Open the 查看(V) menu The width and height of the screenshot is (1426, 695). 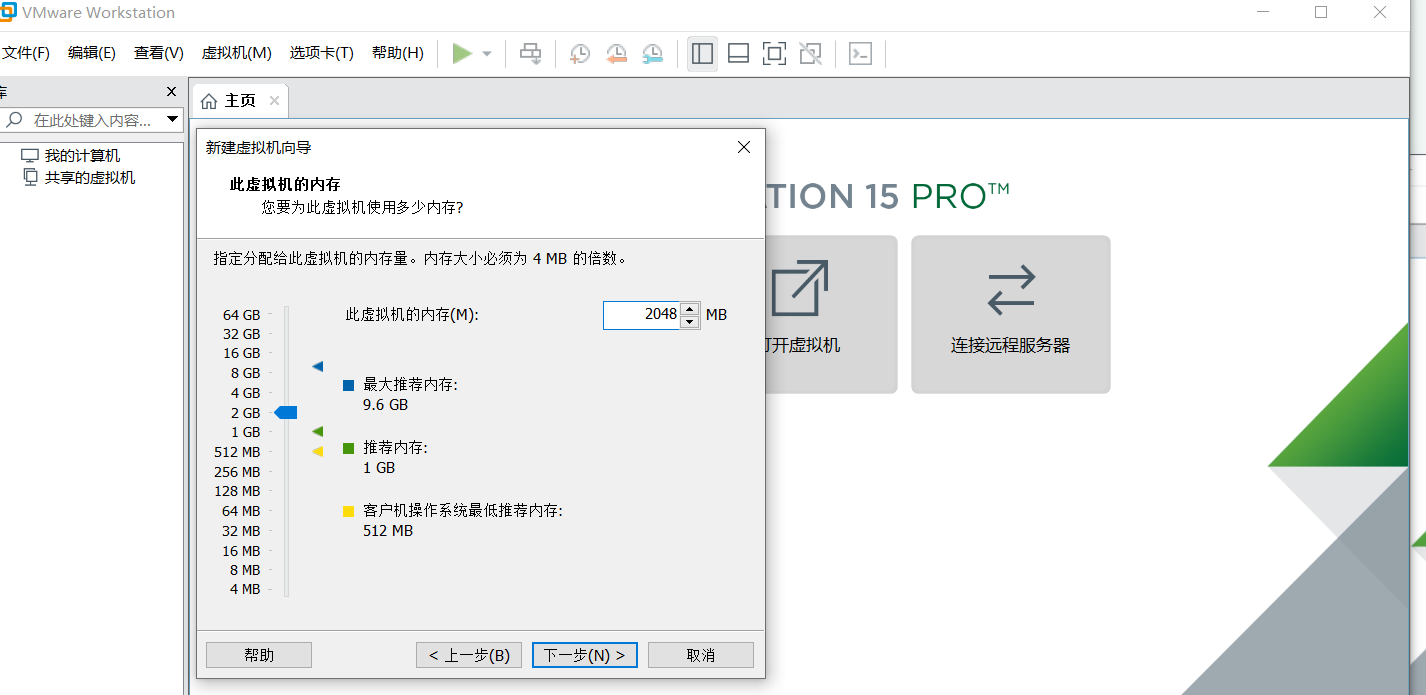click(159, 53)
